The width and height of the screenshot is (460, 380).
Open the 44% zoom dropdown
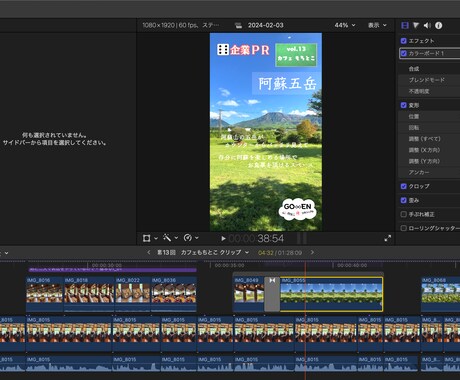pos(345,25)
